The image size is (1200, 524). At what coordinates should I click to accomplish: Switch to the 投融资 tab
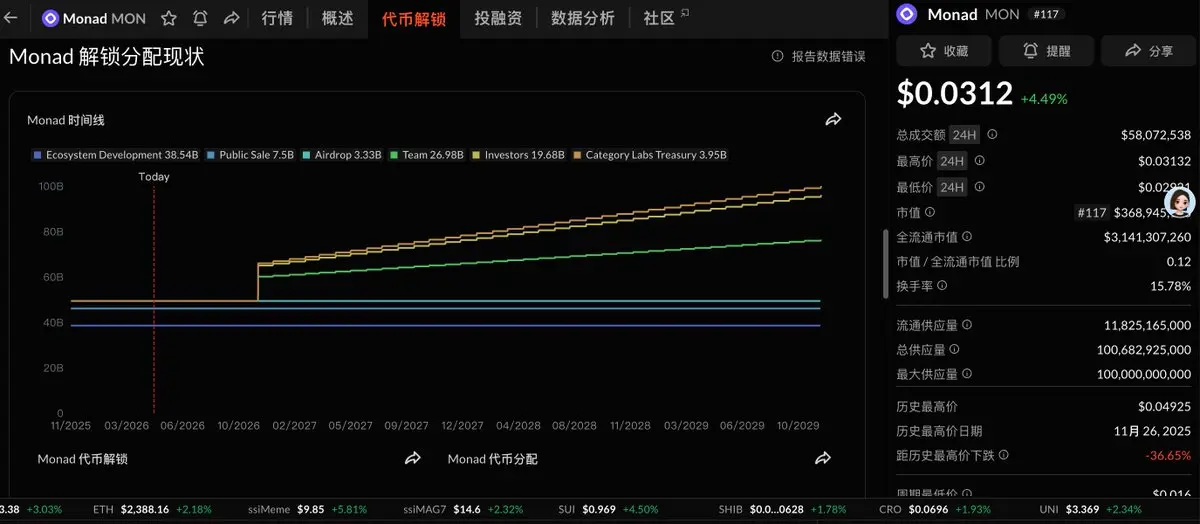498,18
